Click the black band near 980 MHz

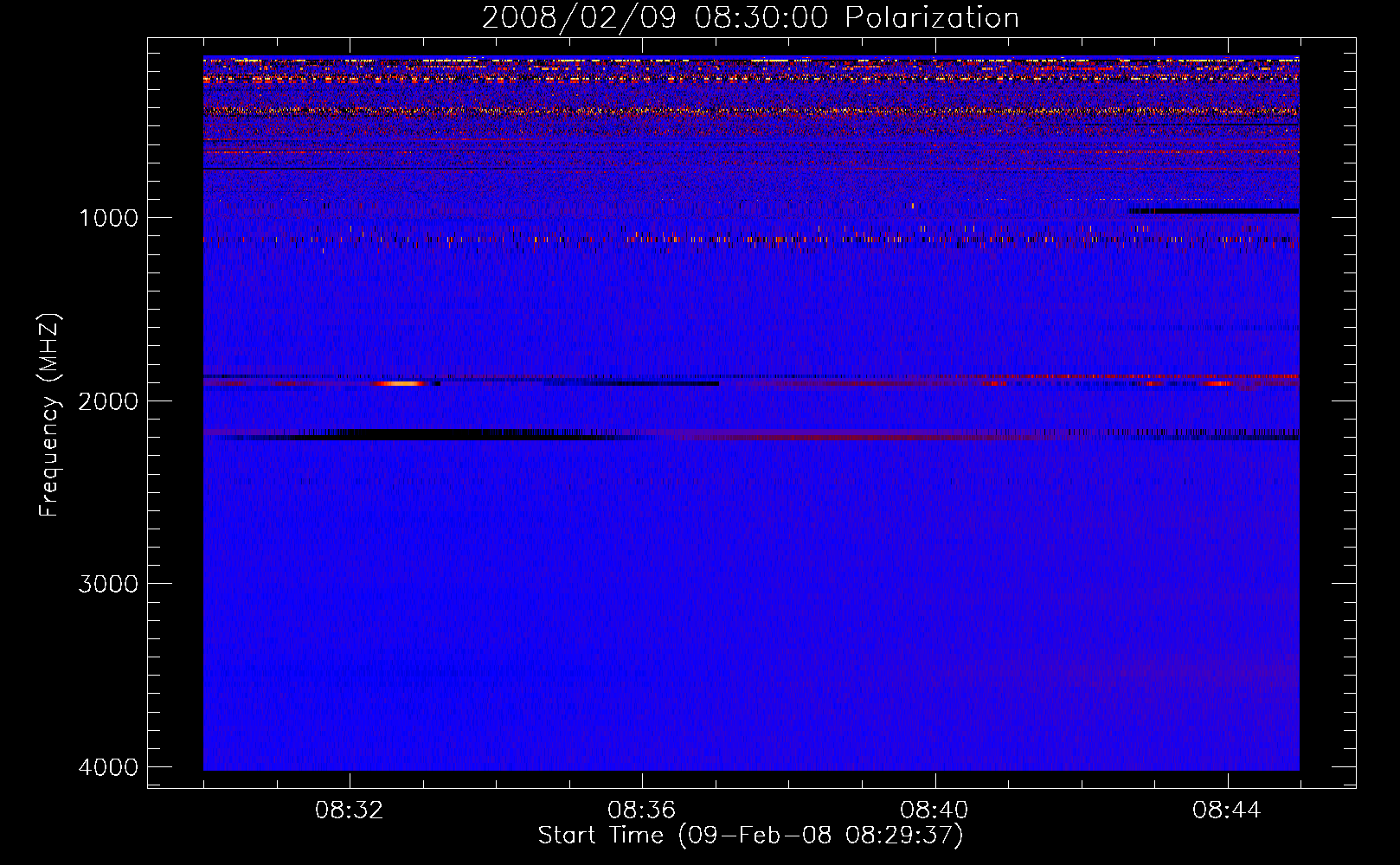(1214, 211)
